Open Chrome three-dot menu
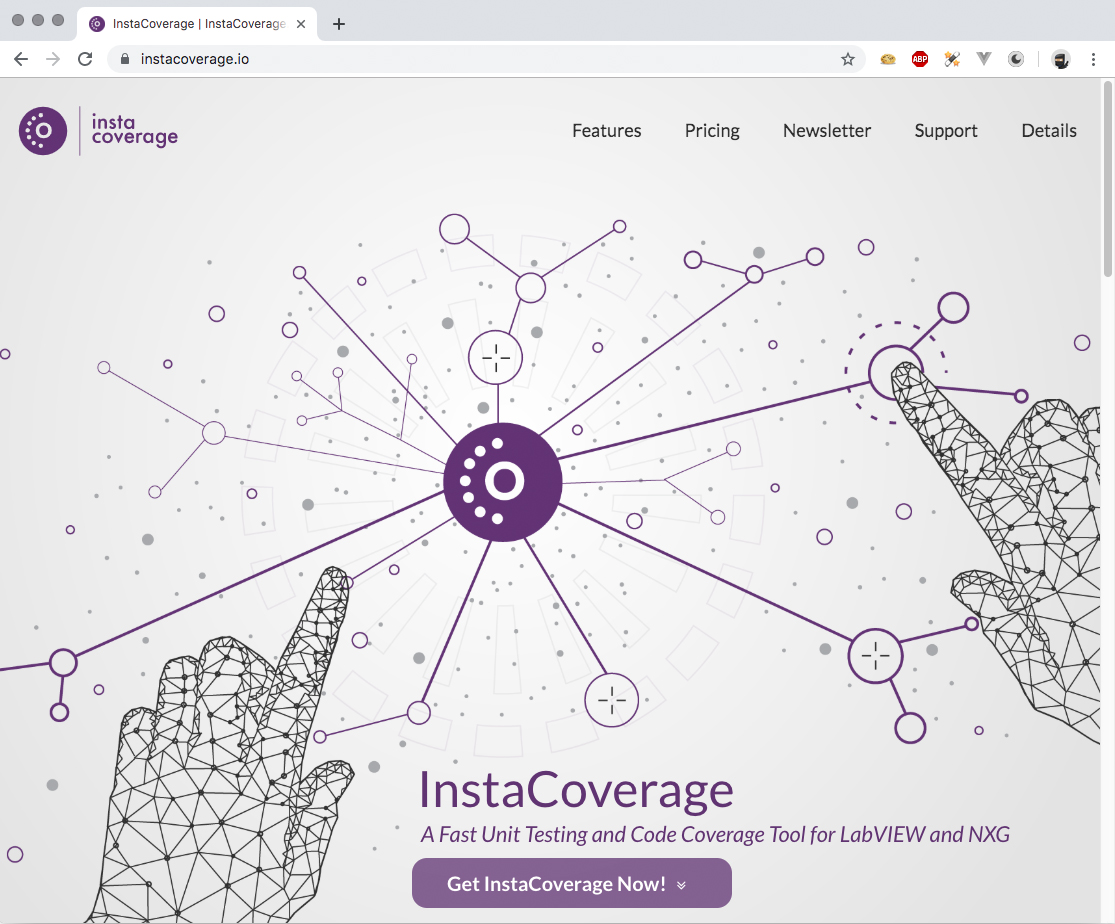This screenshot has width=1115, height=924. pos(1093,59)
